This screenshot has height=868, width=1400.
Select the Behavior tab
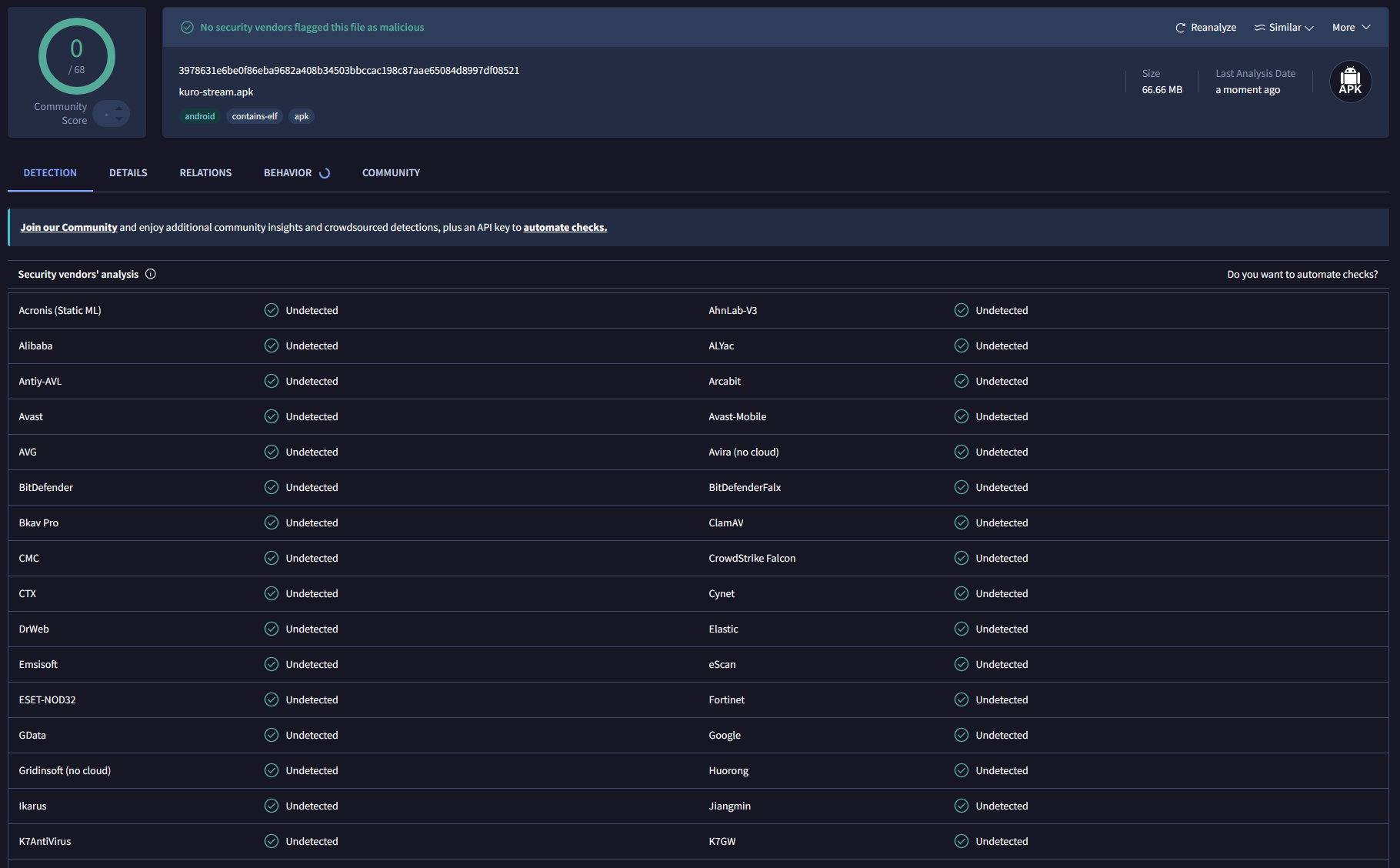[x=297, y=173]
